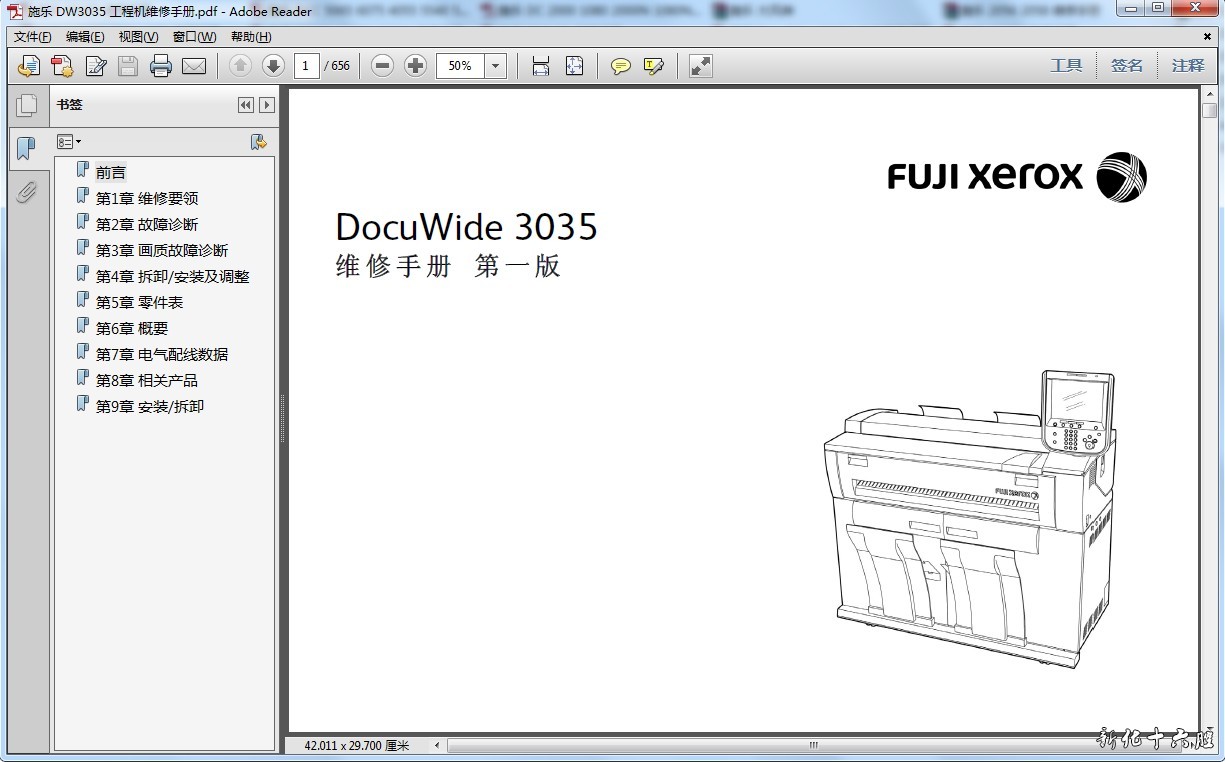Viewport: 1225px width, 762px height.
Task: Click the email envelope icon
Action: tap(194, 66)
